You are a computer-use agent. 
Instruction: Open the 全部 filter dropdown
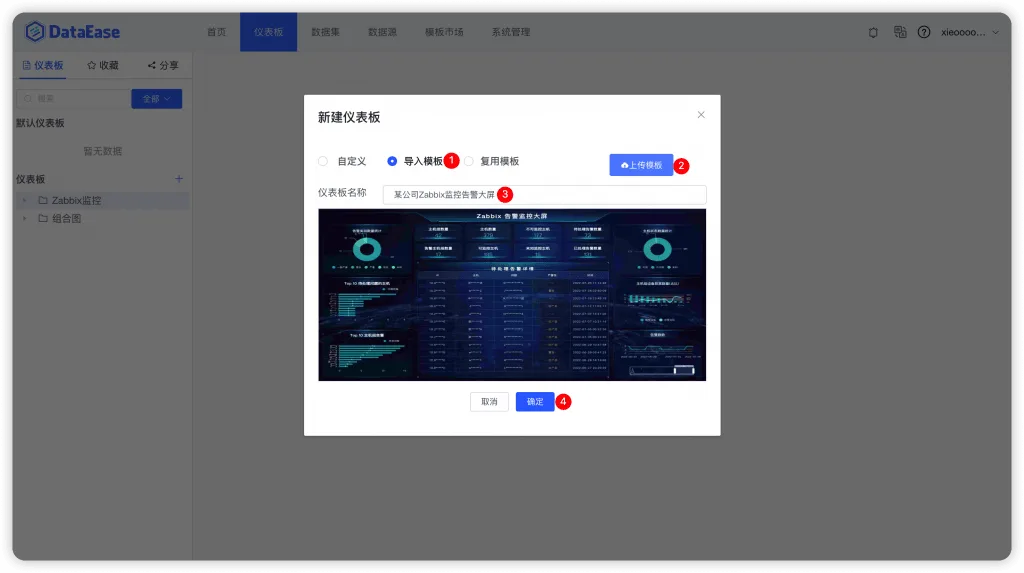click(x=157, y=99)
